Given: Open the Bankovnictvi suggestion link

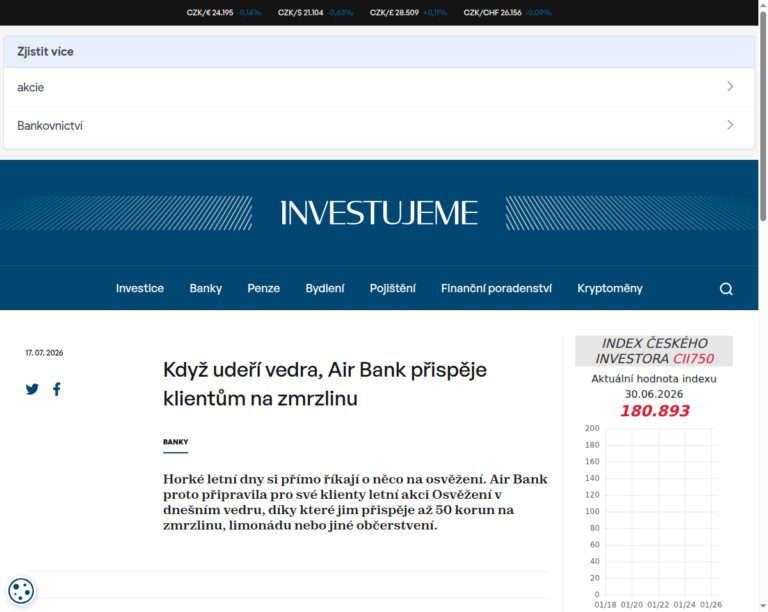Looking at the screenshot, I should pos(379,126).
